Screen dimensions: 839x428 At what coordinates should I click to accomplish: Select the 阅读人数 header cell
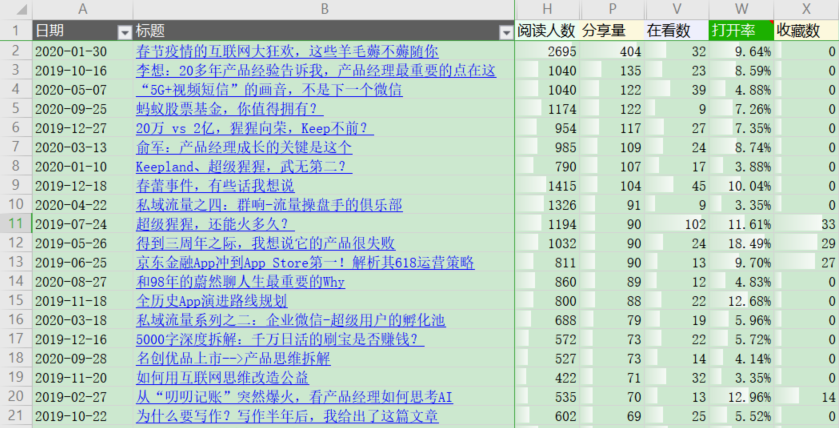[x=547, y=31]
